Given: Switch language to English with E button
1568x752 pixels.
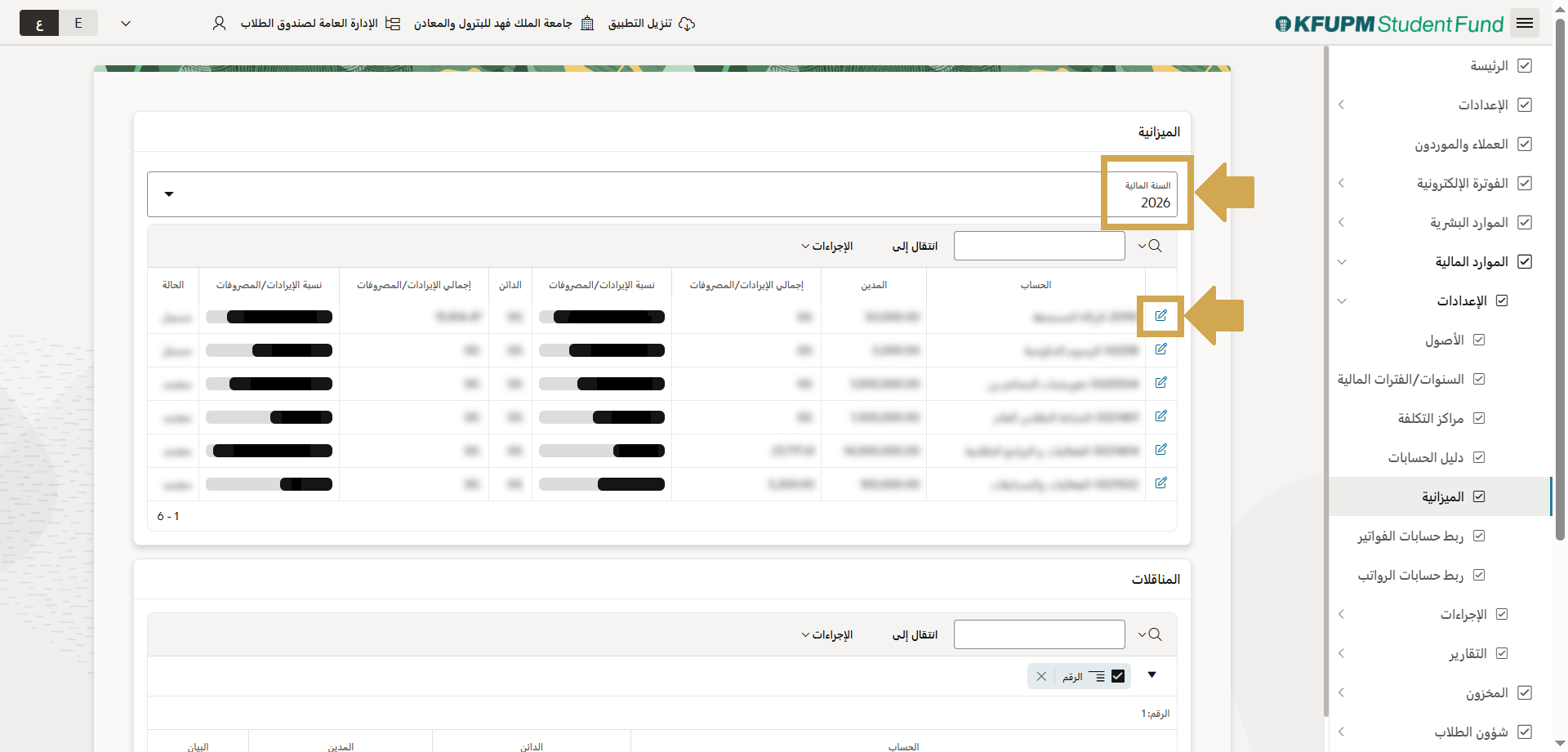Looking at the screenshot, I should (x=78, y=23).
